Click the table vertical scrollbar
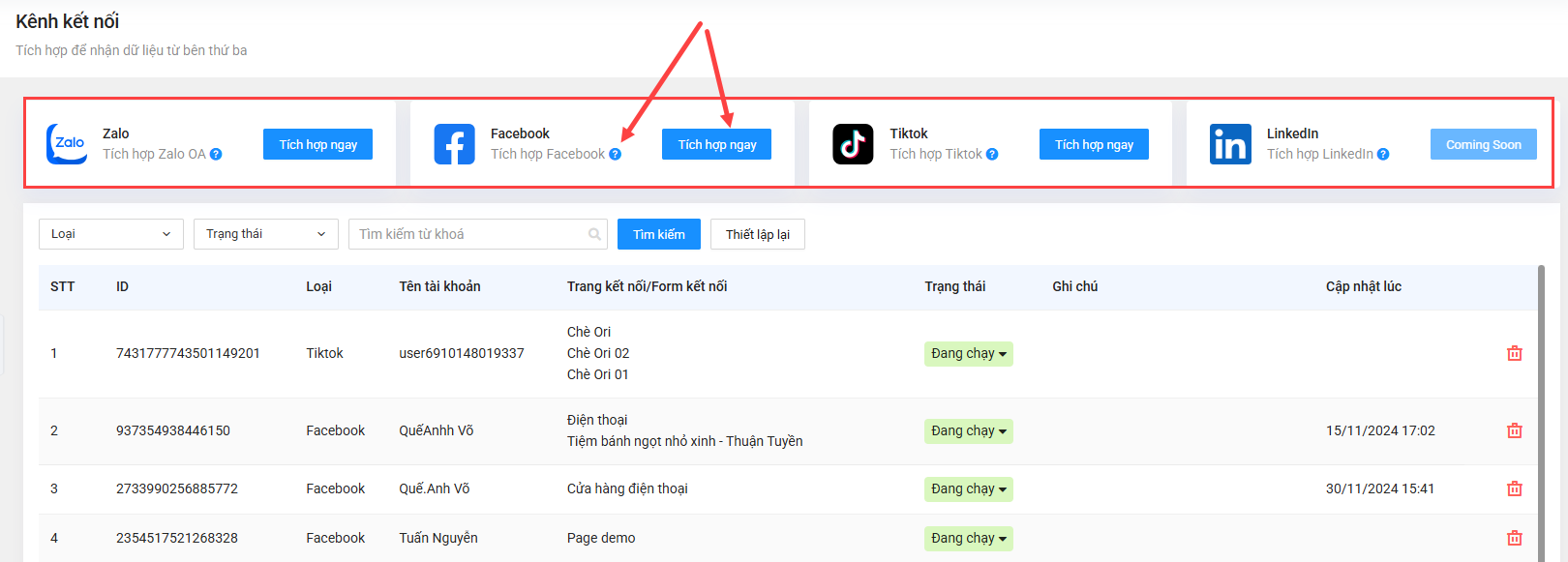Screen dimensions: 1568x562 pyautogui.click(x=1542, y=413)
